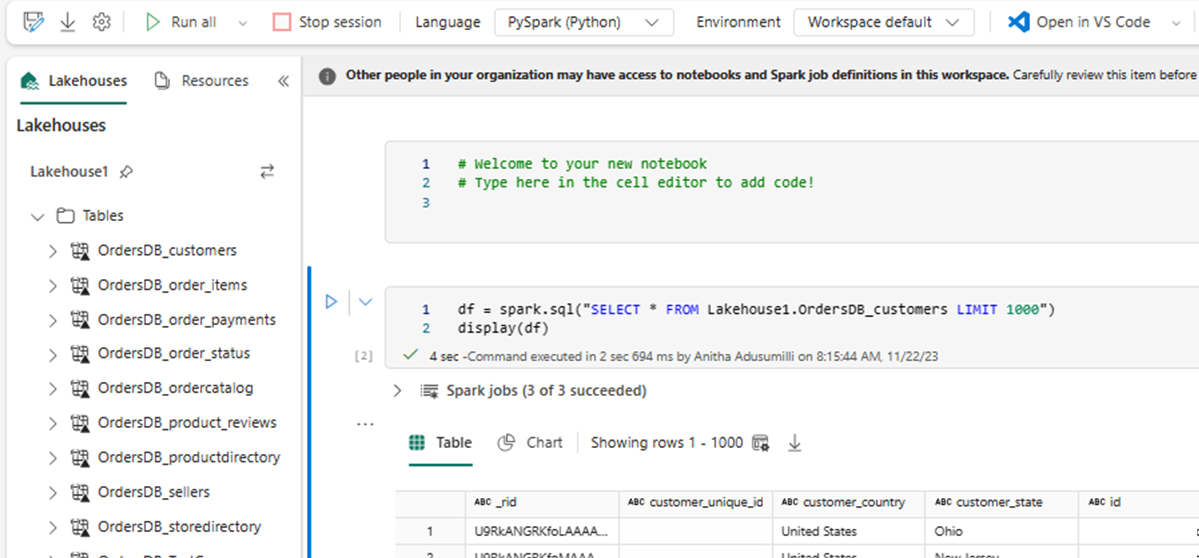Expand OrdersDB_order_payments table

tap(53, 320)
